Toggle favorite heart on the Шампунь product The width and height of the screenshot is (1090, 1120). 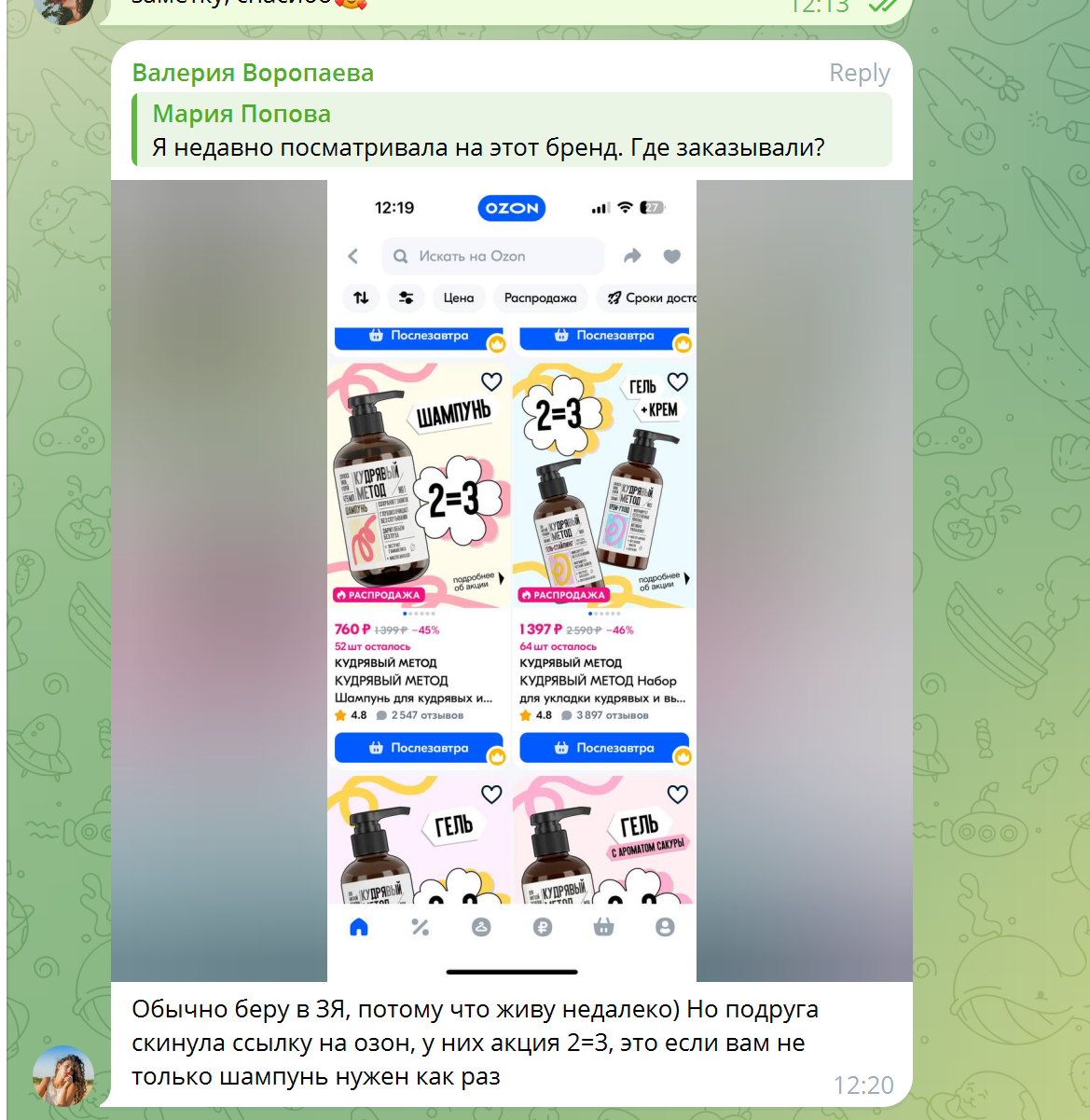[491, 381]
